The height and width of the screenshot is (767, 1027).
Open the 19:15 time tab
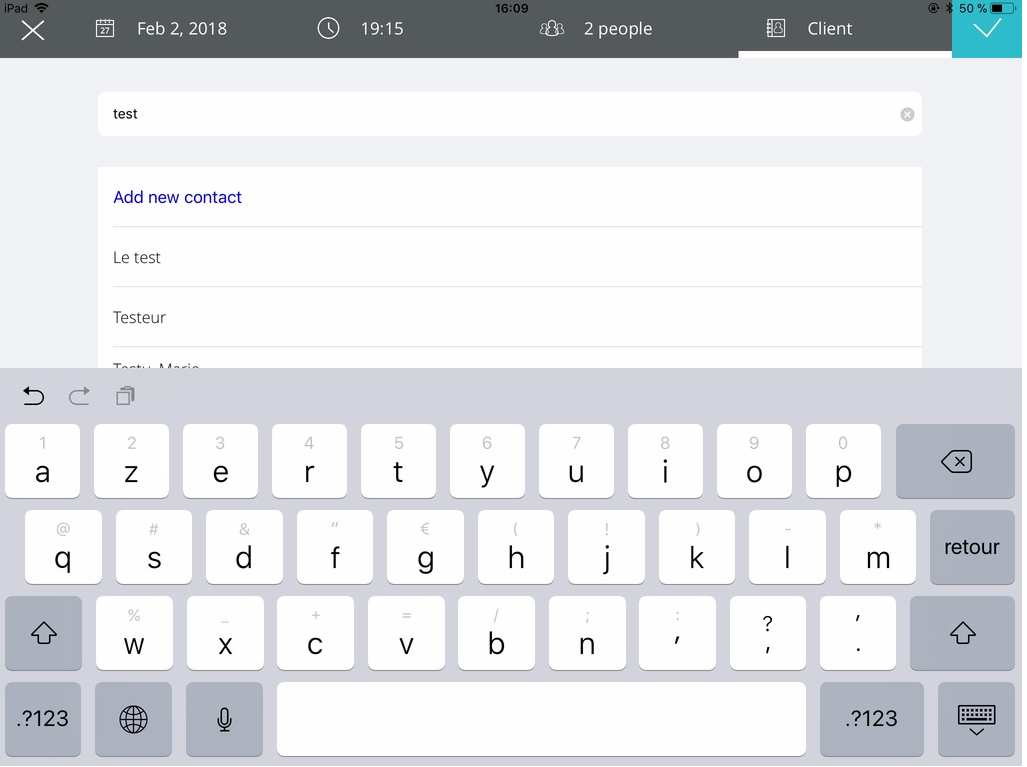tap(361, 29)
